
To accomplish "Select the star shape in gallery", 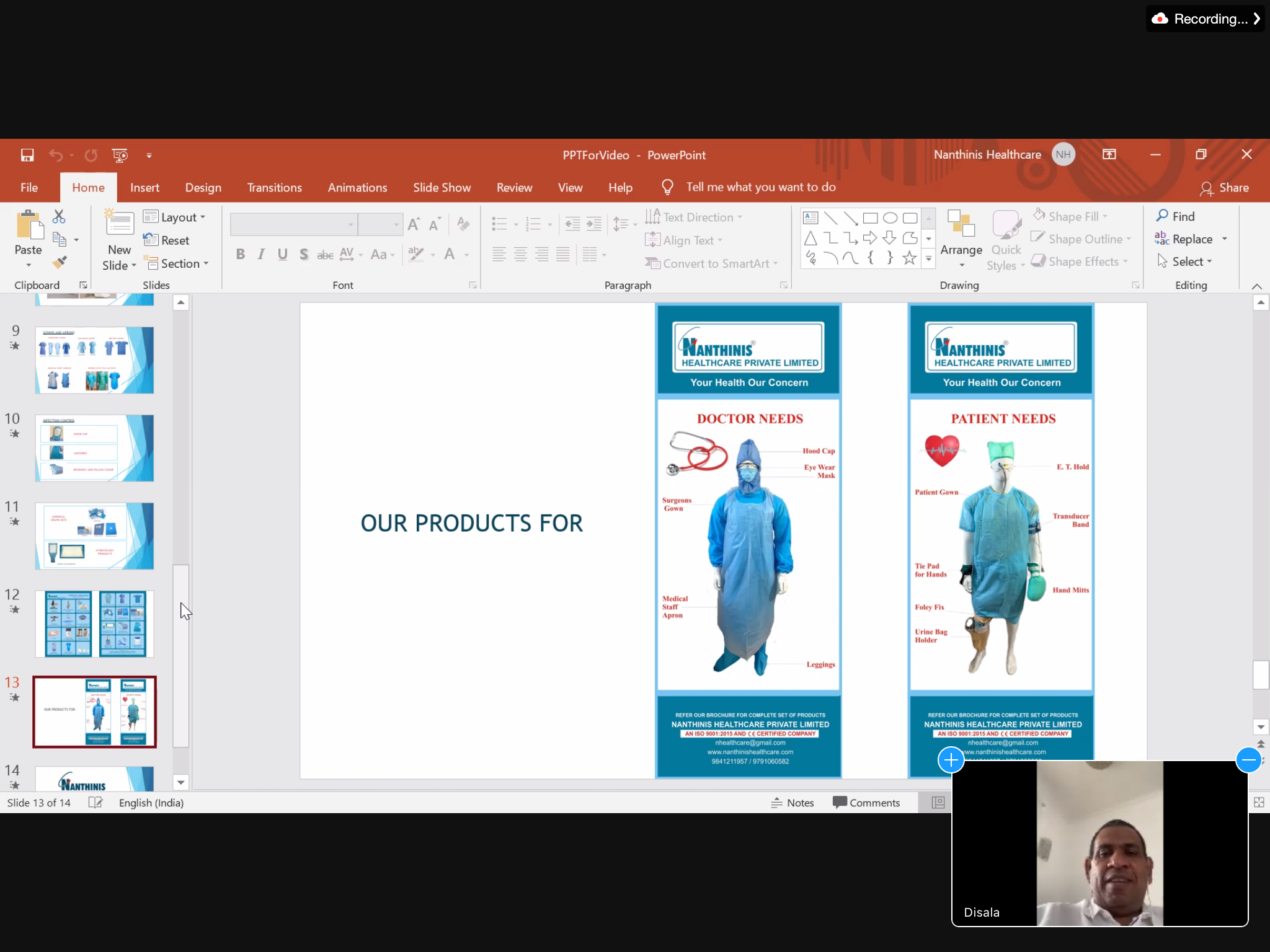I will tap(910, 258).
